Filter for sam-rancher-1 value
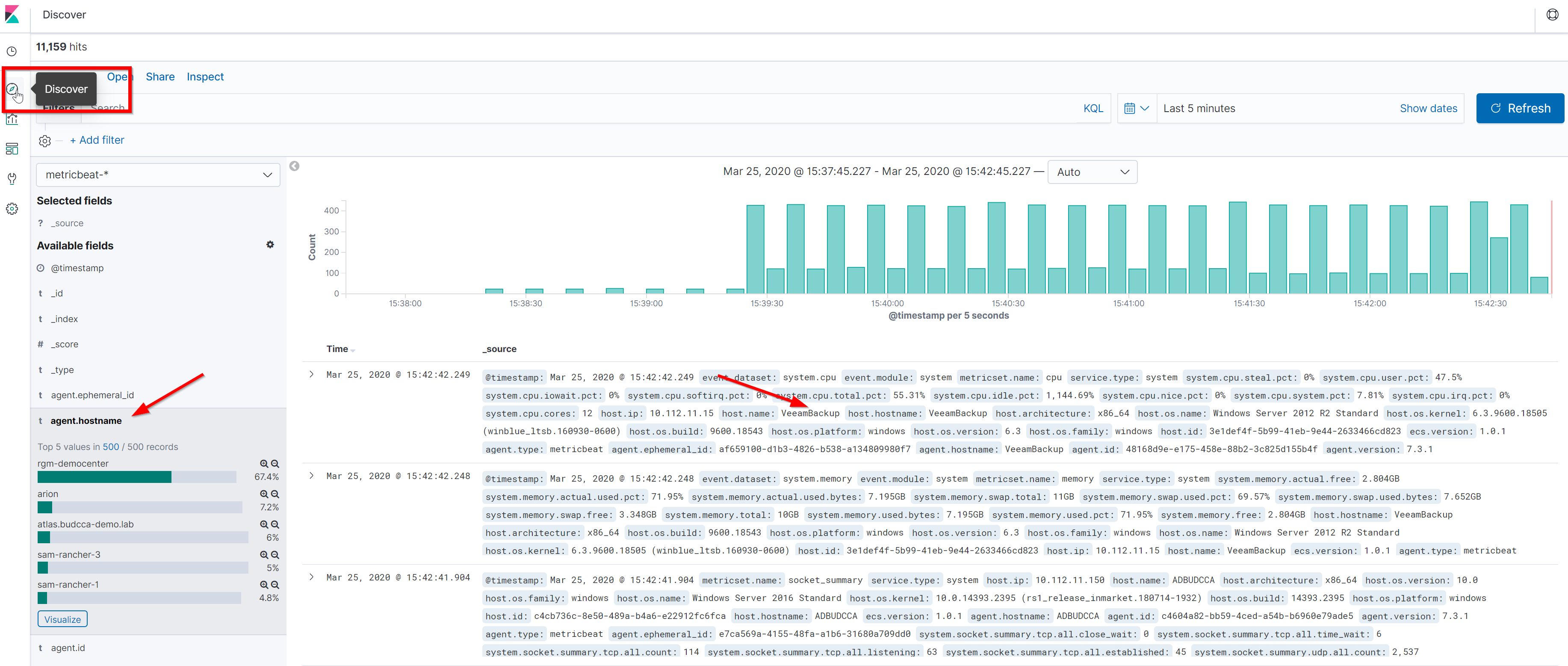This screenshot has width=1568, height=666. (x=264, y=584)
